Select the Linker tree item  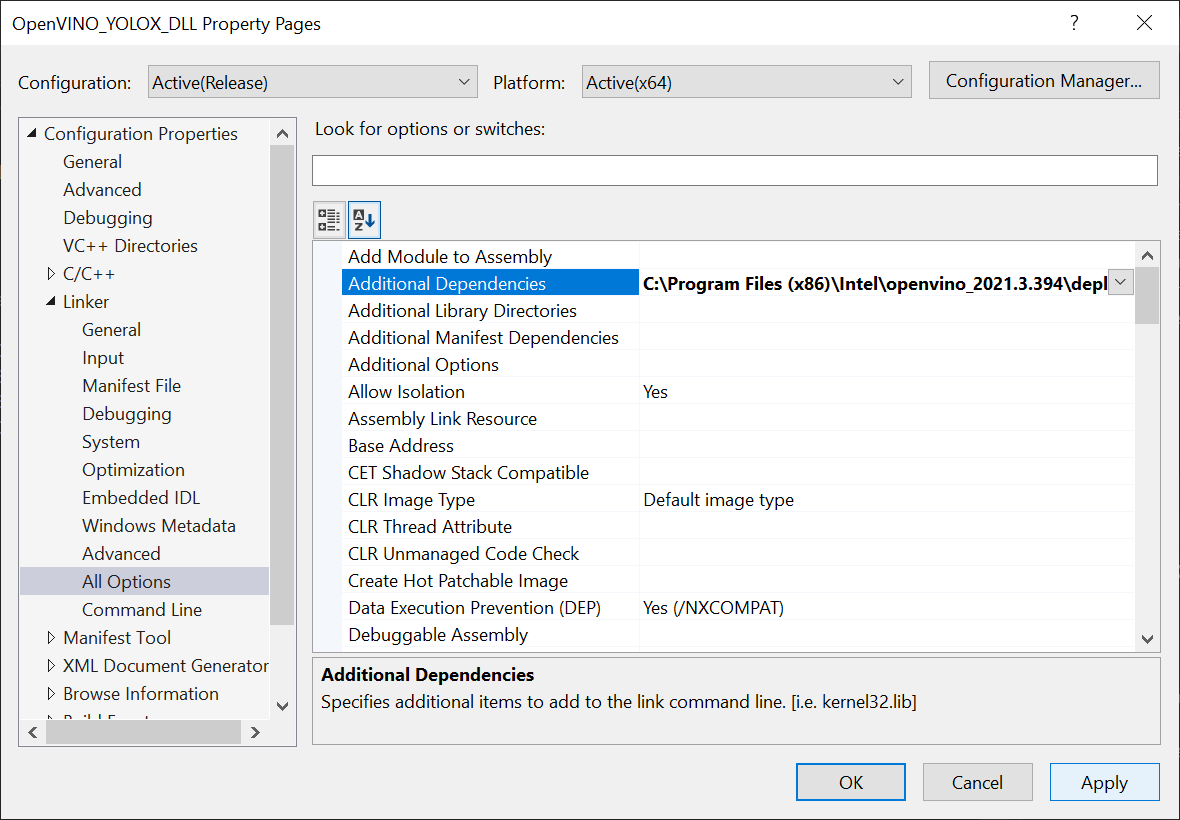(x=86, y=302)
